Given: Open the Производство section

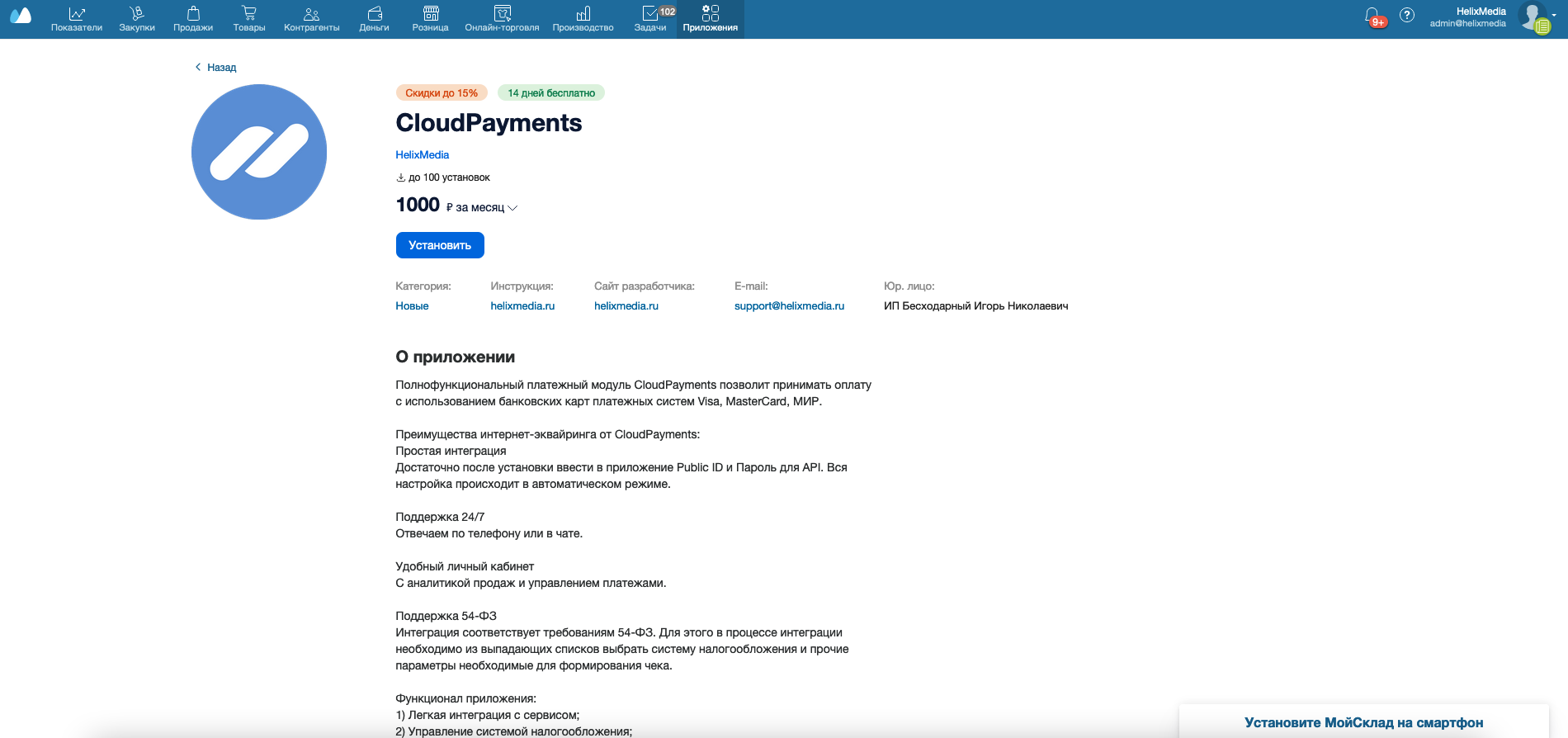Looking at the screenshot, I should [x=583, y=19].
